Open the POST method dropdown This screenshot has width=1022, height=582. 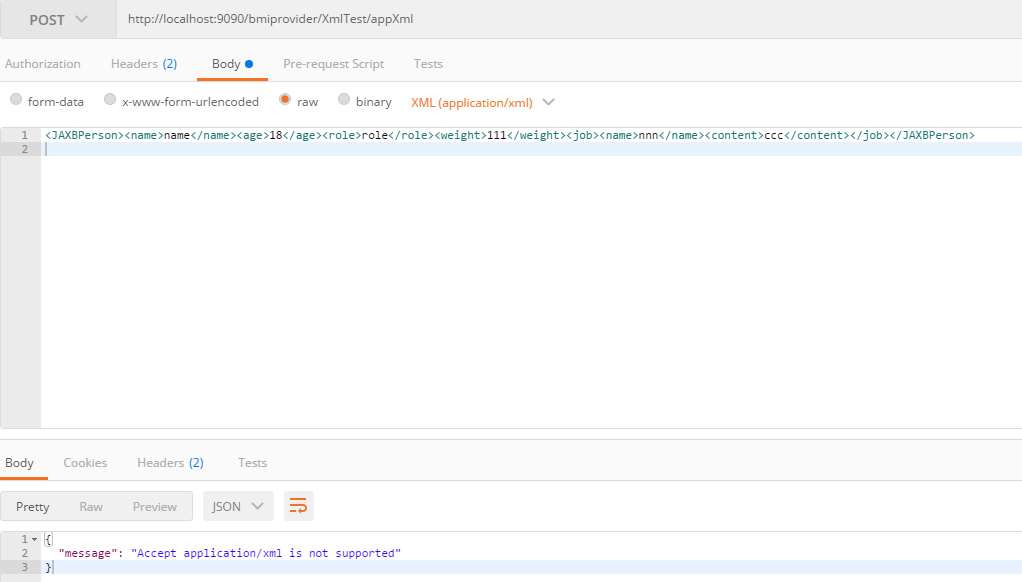click(x=58, y=20)
